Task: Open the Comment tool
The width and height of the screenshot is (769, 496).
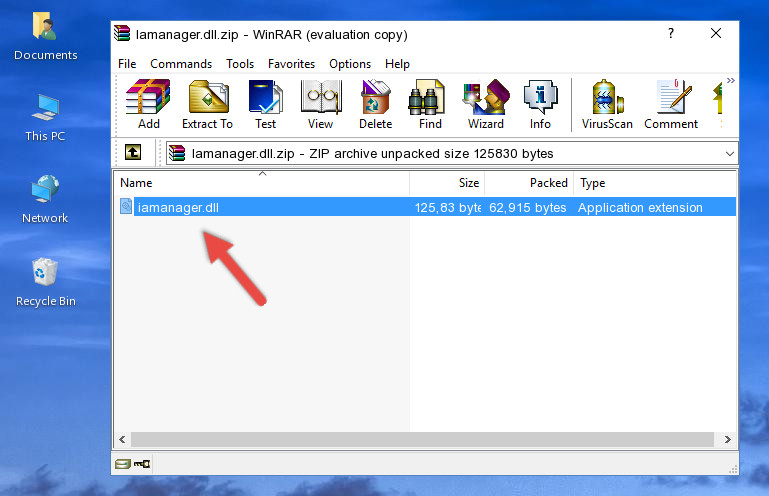Action: (671, 104)
